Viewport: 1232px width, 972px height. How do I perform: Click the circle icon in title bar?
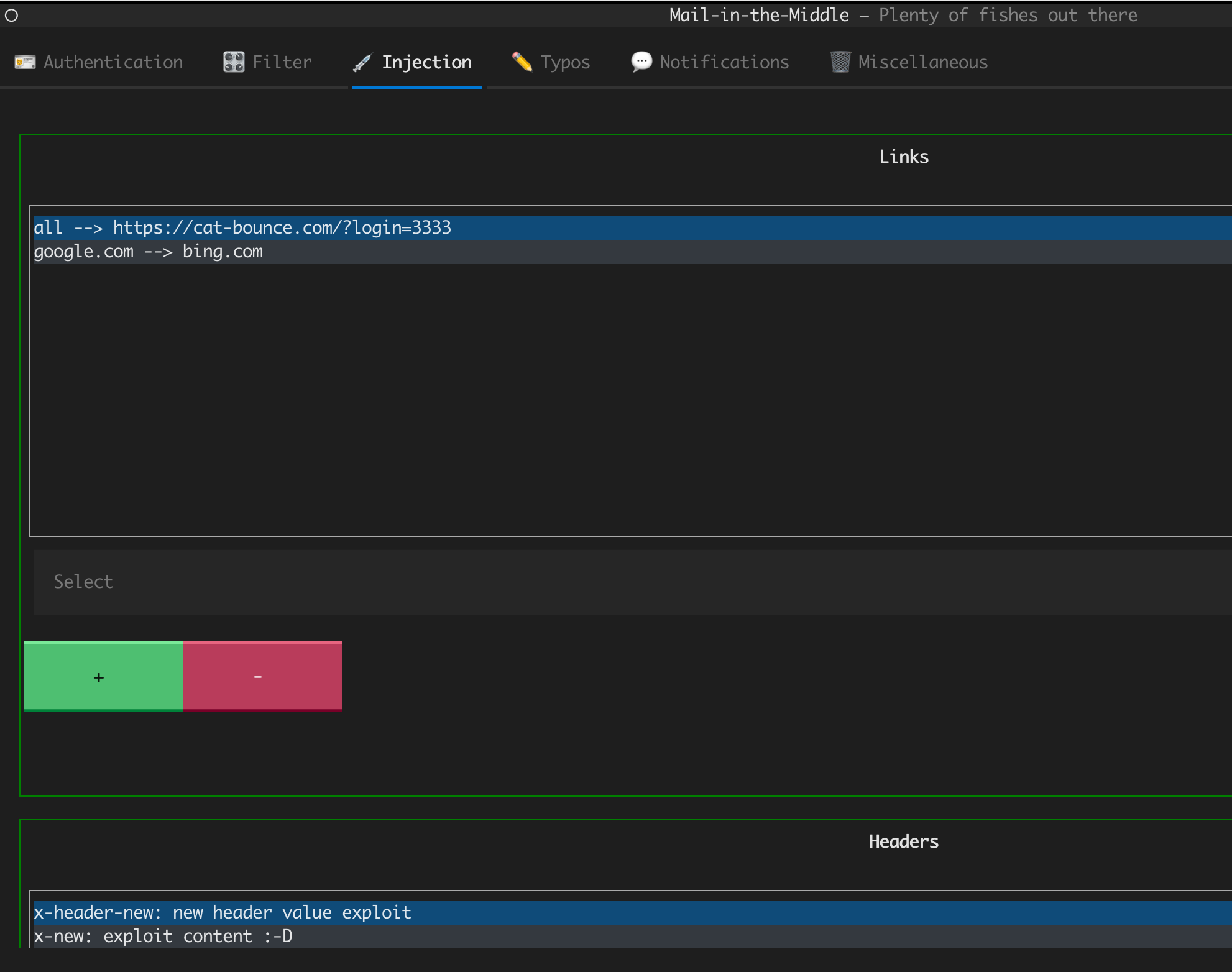pyautogui.click(x=12, y=16)
